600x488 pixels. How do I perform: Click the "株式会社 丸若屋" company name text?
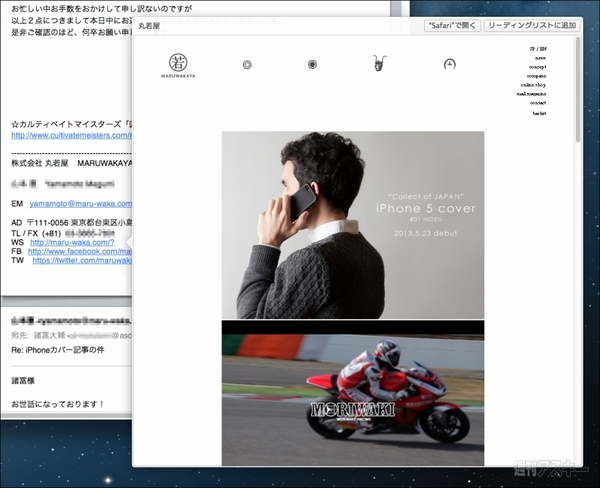pyautogui.click(x=40, y=163)
